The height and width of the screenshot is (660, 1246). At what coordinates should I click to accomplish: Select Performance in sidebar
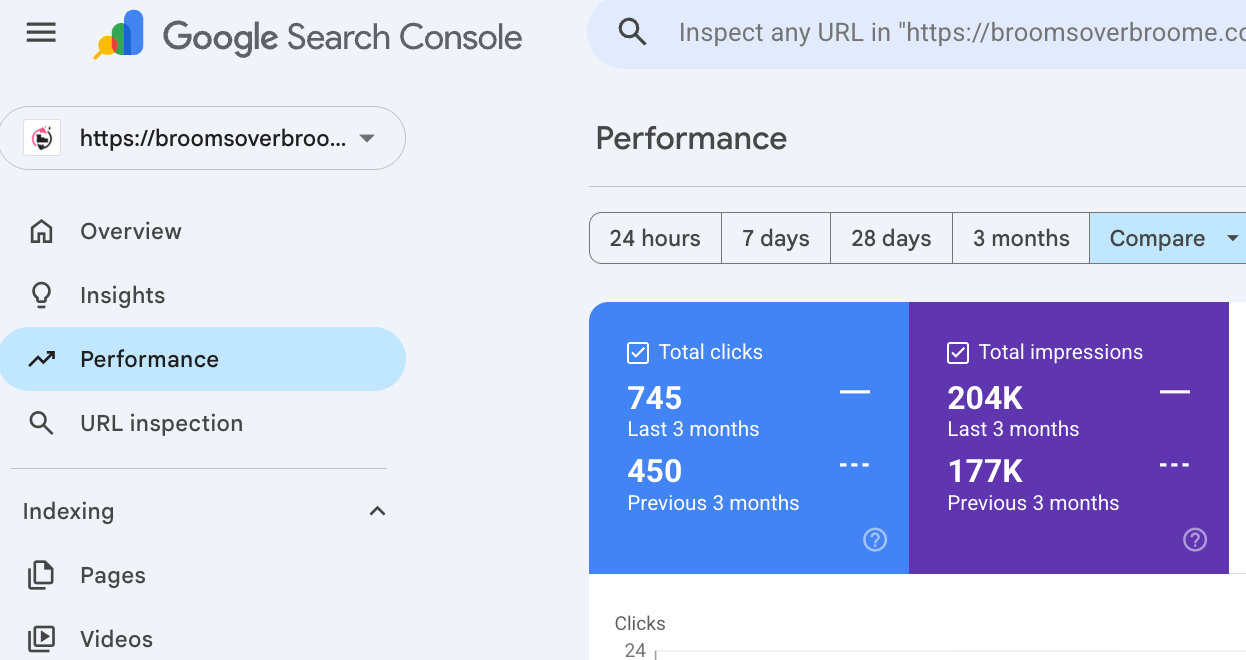pyautogui.click(x=203, y=359)
